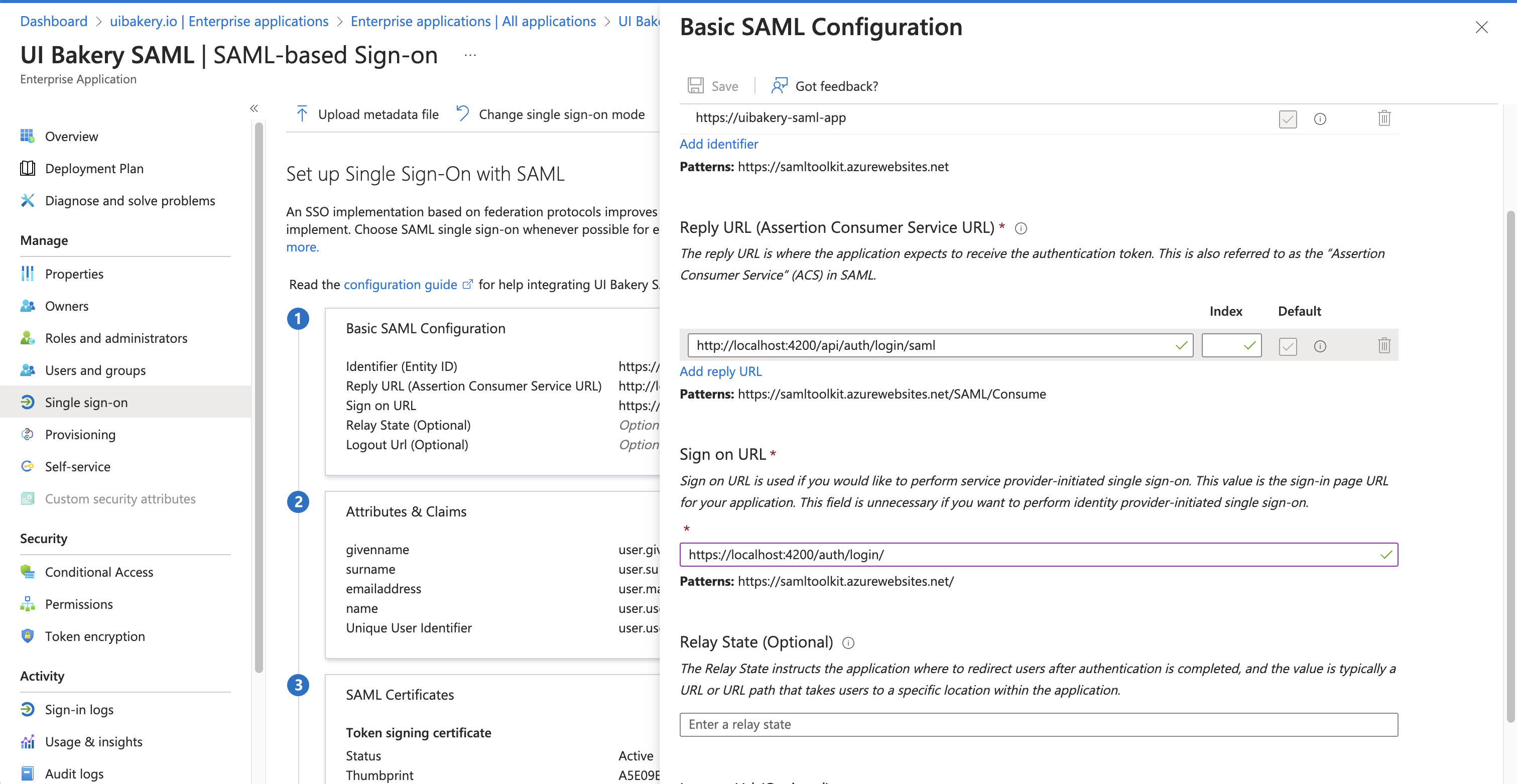This screenshot has width=1517, height=784.
Task: Click the Got feedback person icon
Action: click(779, 85)
